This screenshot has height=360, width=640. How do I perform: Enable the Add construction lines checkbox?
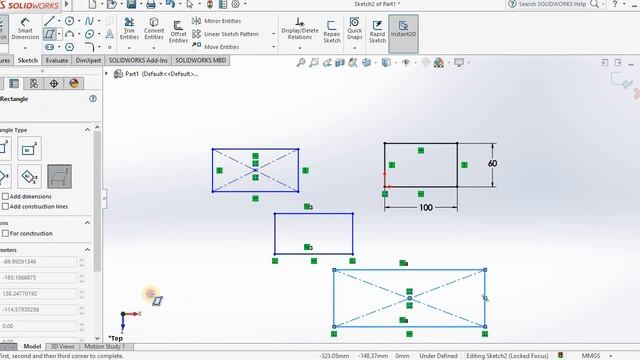pos(5,207)
